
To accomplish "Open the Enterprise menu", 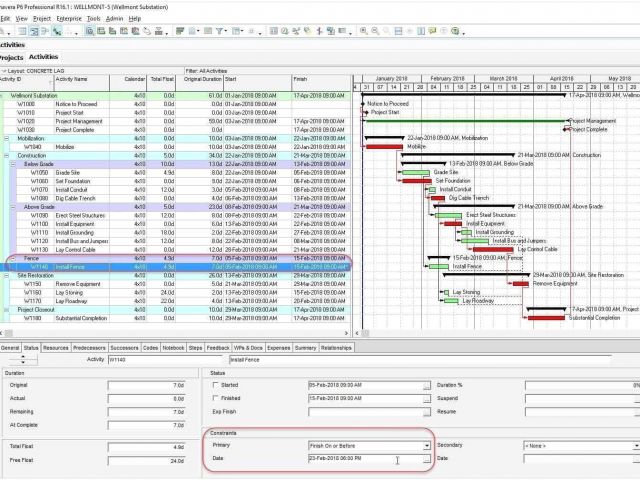I will coord(69,18).
